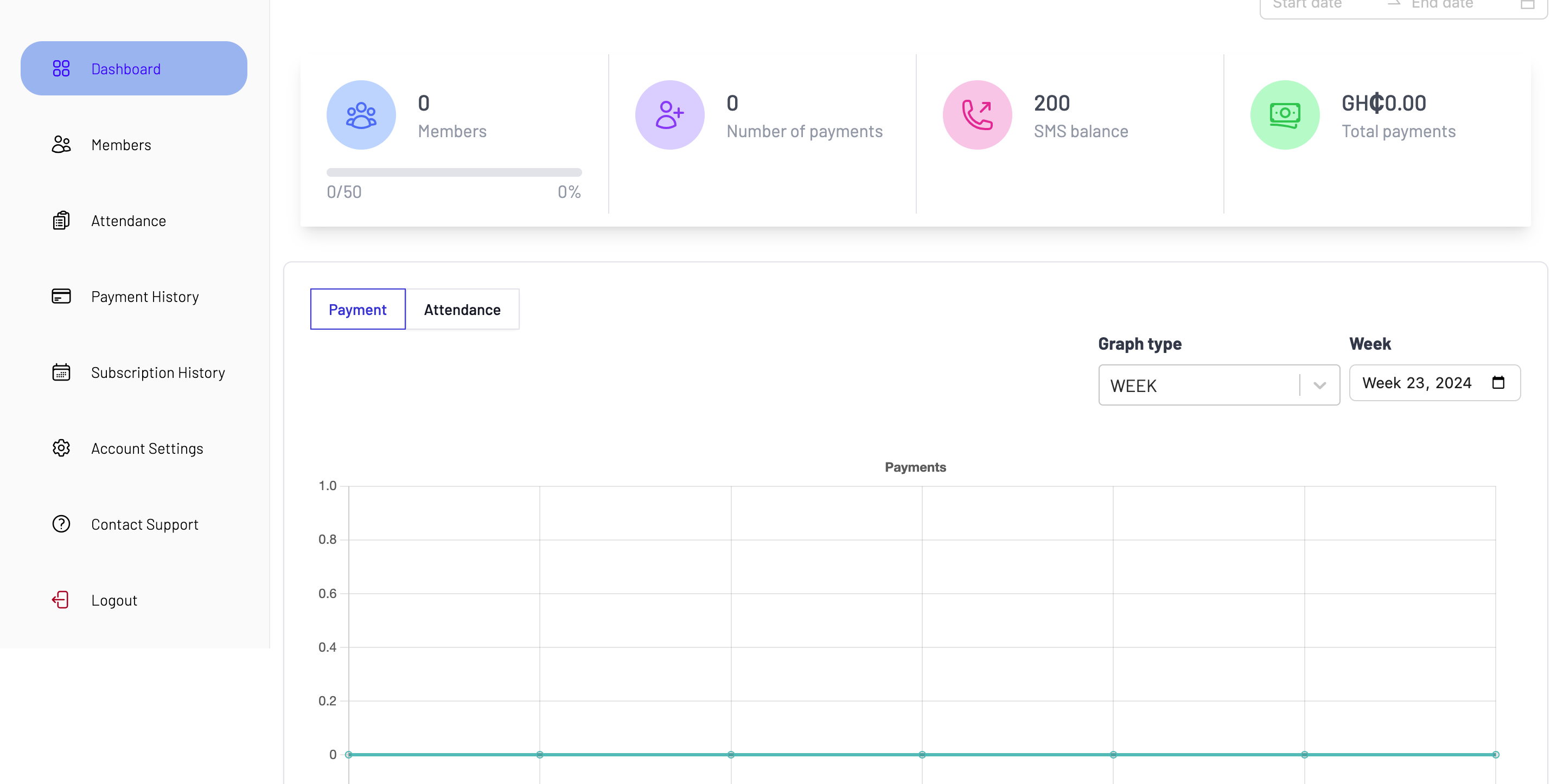Click the End date calendar icon
Image resolution: width=1557 pixels, height=784 pixels.
[x=1527, y=4]
